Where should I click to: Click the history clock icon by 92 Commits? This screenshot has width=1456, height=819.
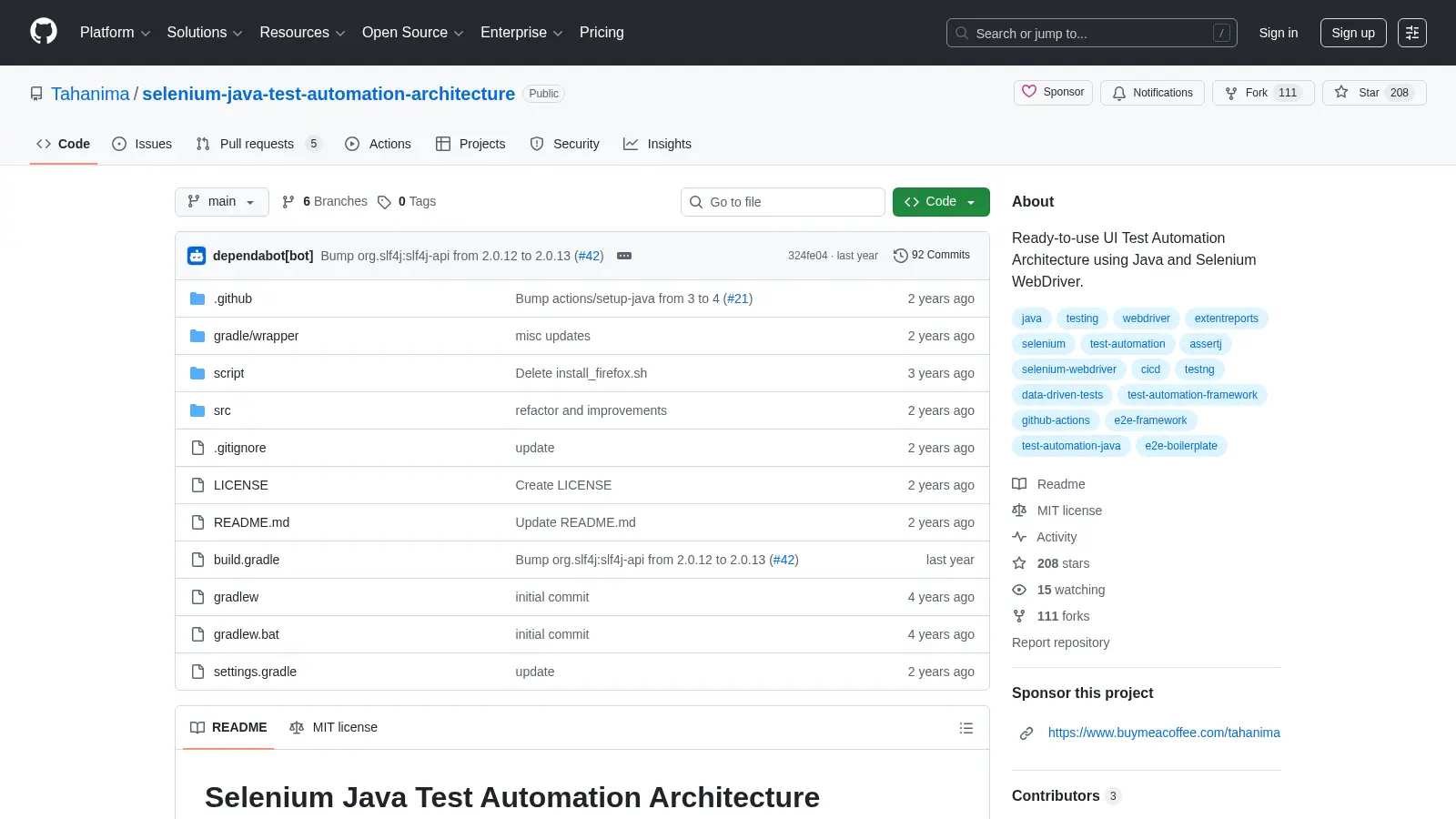point(901,256)
